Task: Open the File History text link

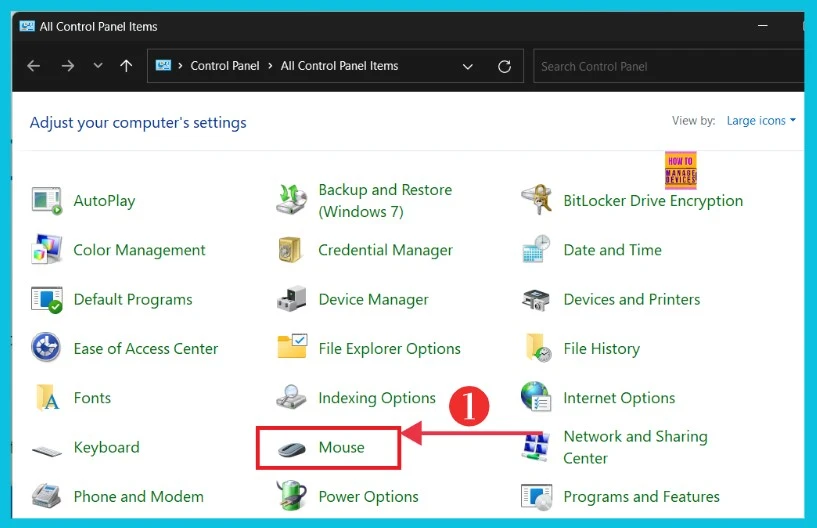Action: [x=602, y=349]
